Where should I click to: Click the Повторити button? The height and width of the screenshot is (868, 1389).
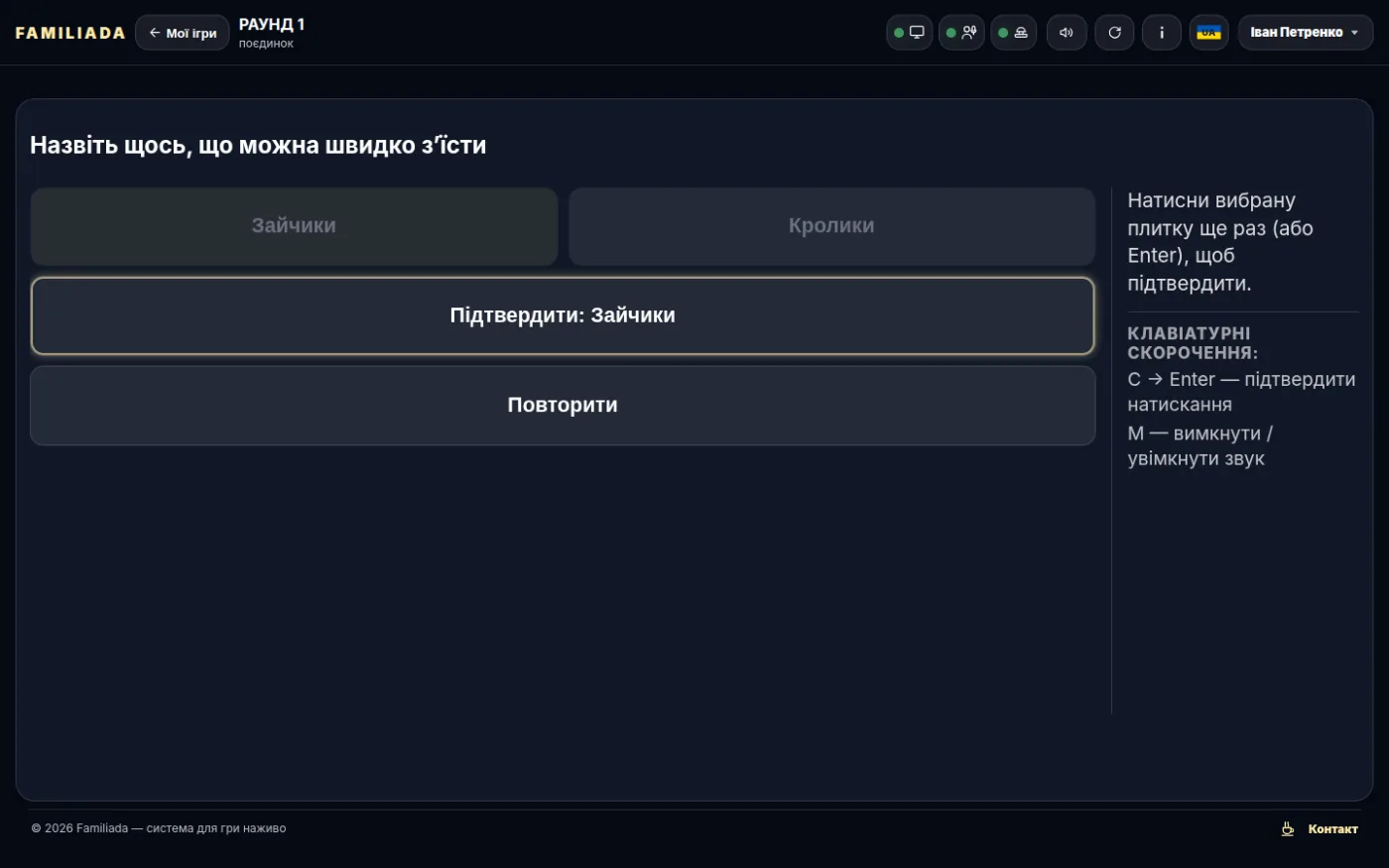563,405
